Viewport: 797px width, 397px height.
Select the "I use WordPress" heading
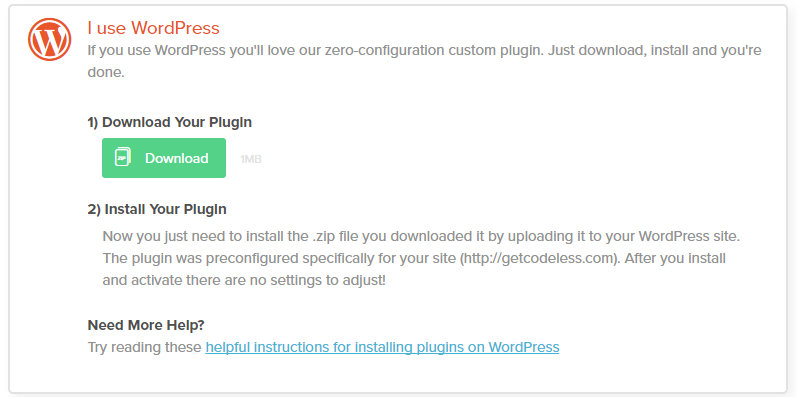pos(154,28)
